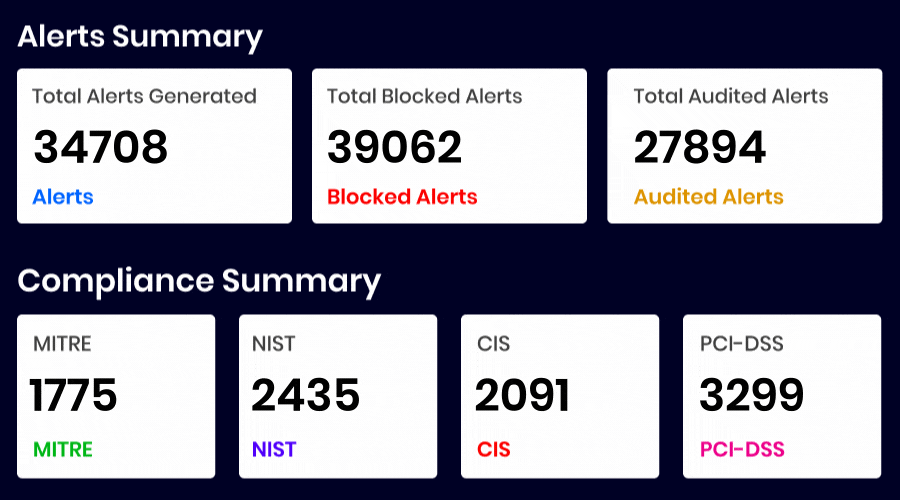The height and width of the screenshot is (500, 900).
Task: Select the 2435 NIST count
Action: tap(306, 395)
